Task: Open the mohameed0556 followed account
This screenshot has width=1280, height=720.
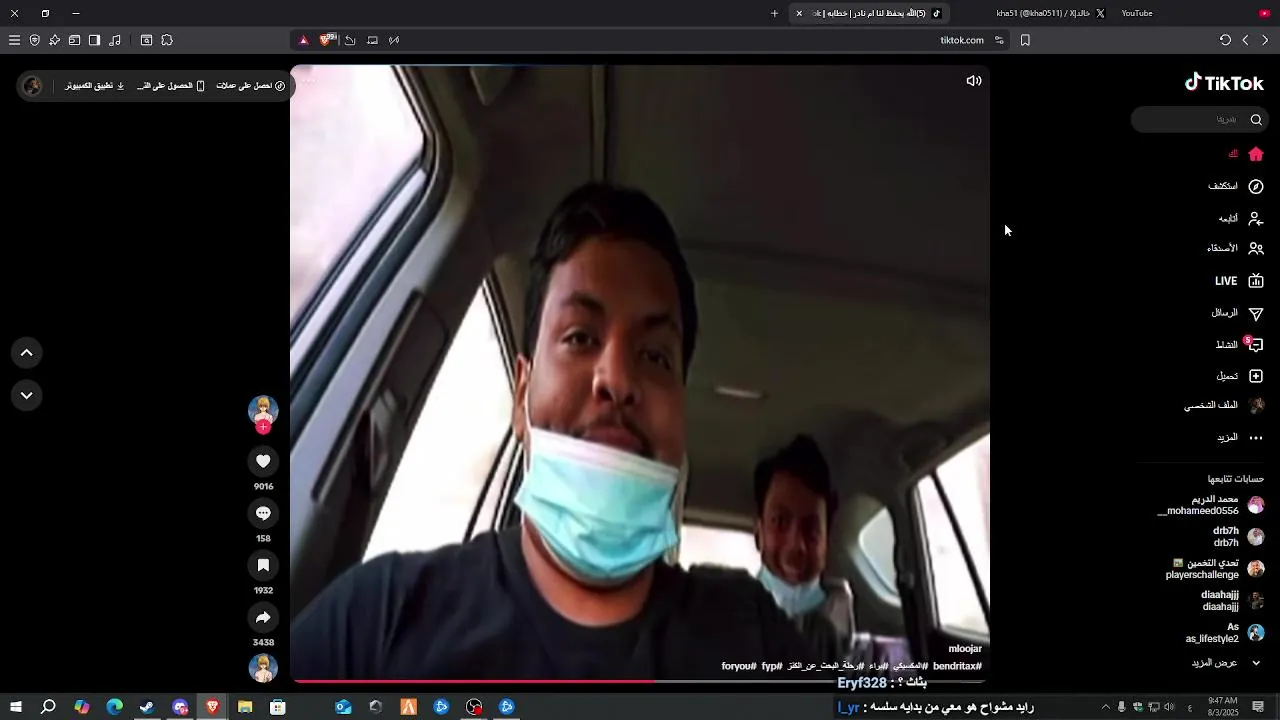Action: point(1210,505)
